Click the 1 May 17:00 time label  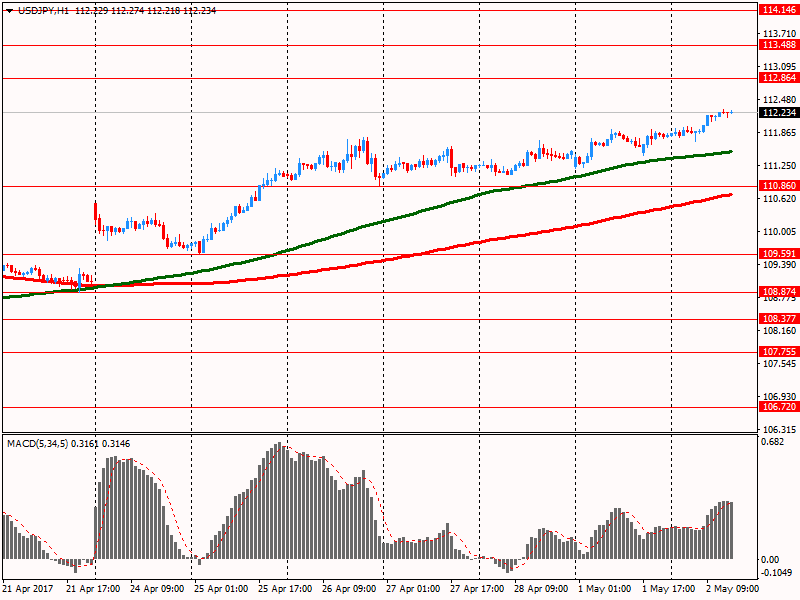[668, 589]
